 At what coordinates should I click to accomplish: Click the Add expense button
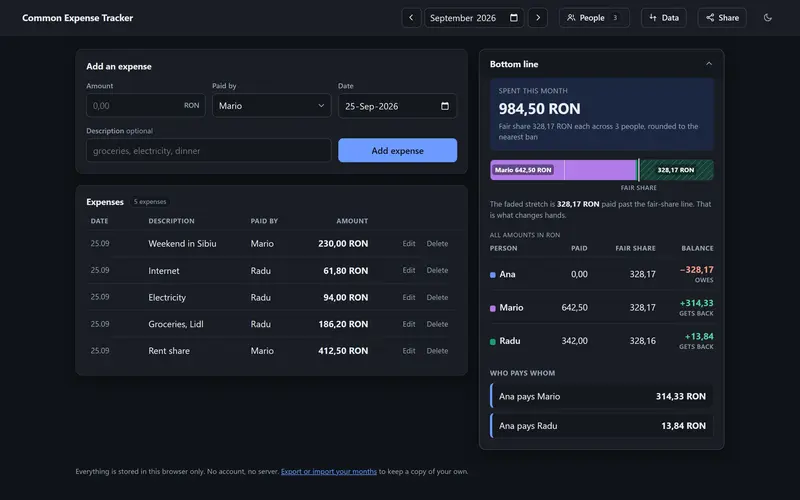[x=397, y=151]
